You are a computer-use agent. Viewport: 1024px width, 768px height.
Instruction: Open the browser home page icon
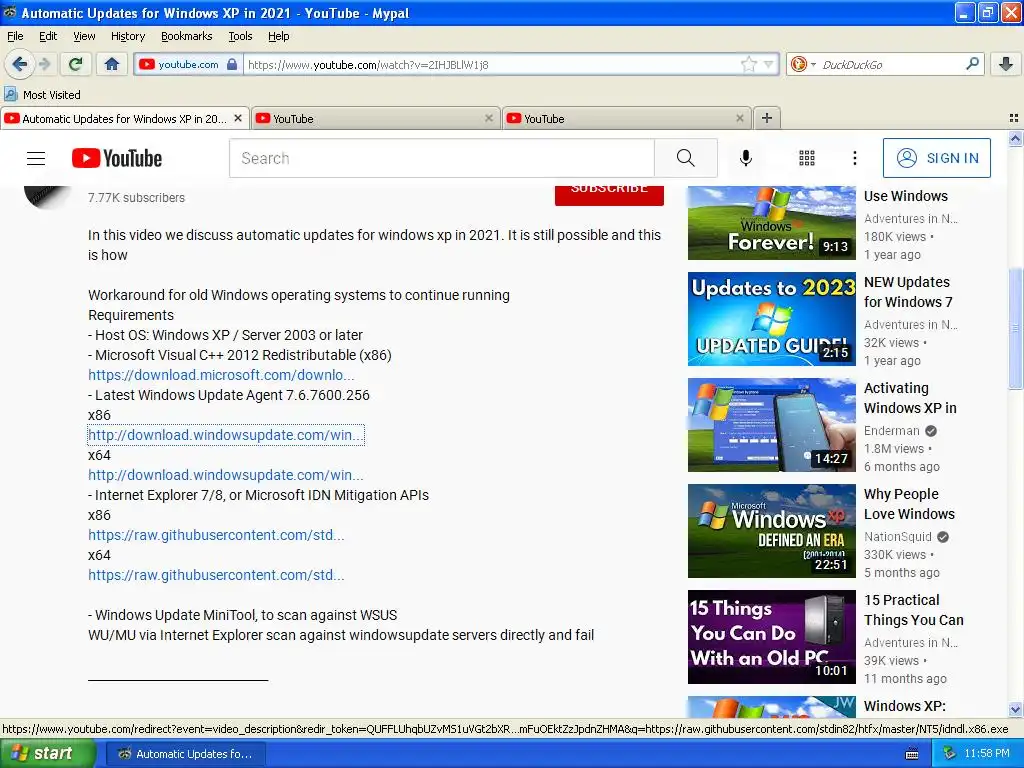tap(112, 64)
